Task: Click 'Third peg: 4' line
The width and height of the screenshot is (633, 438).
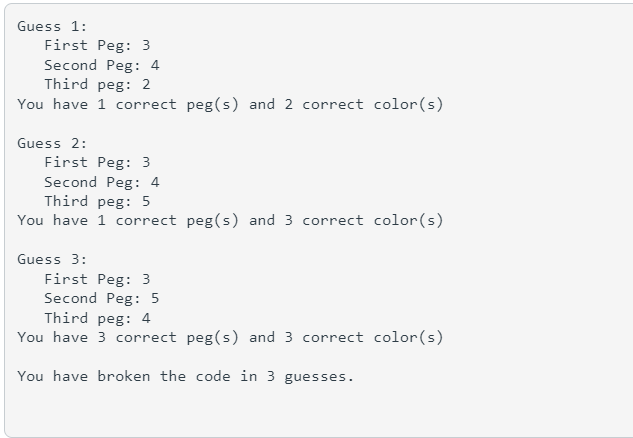Action: (97, 319)
